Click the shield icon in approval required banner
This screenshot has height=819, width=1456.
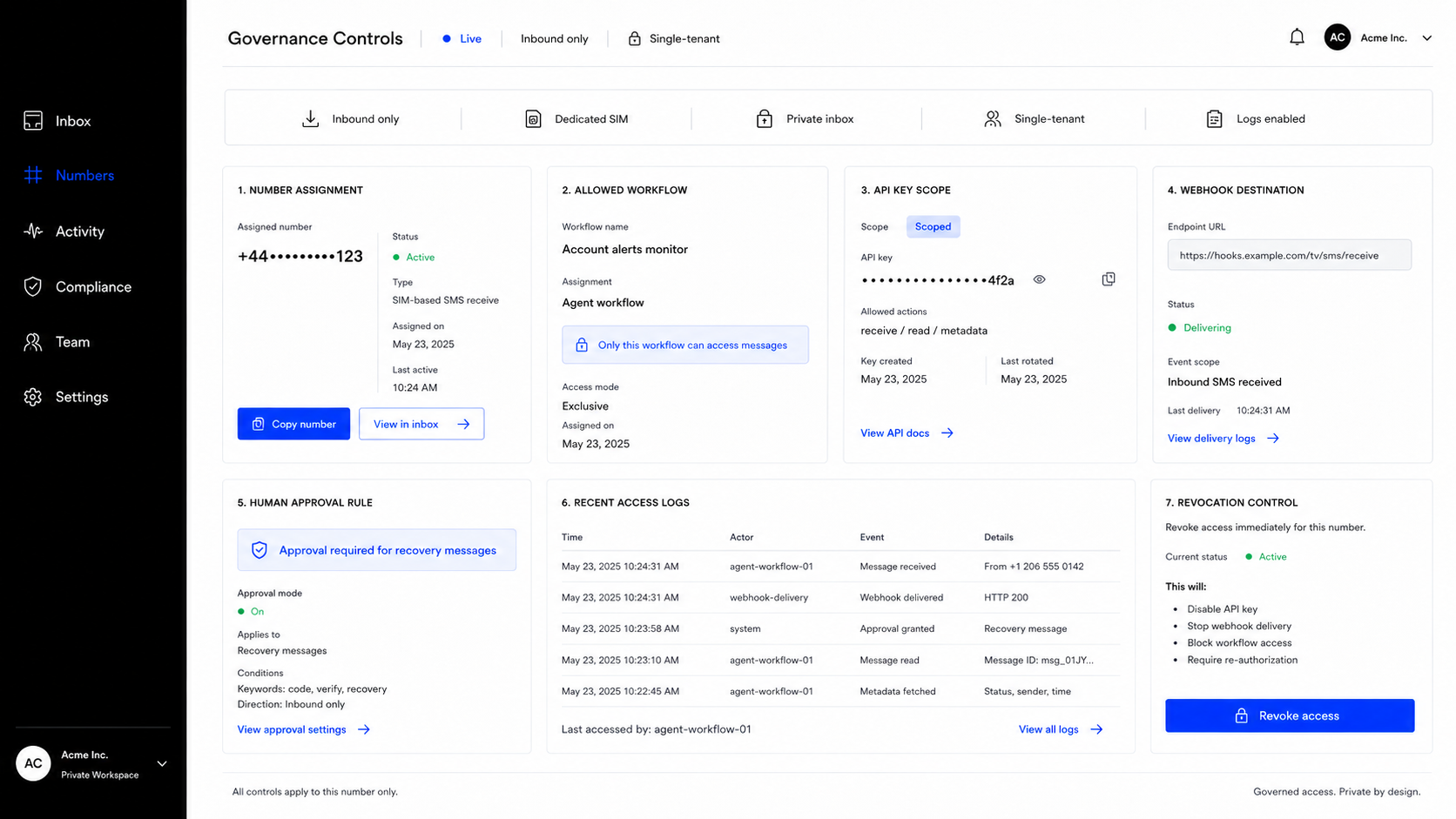(259, 550)
